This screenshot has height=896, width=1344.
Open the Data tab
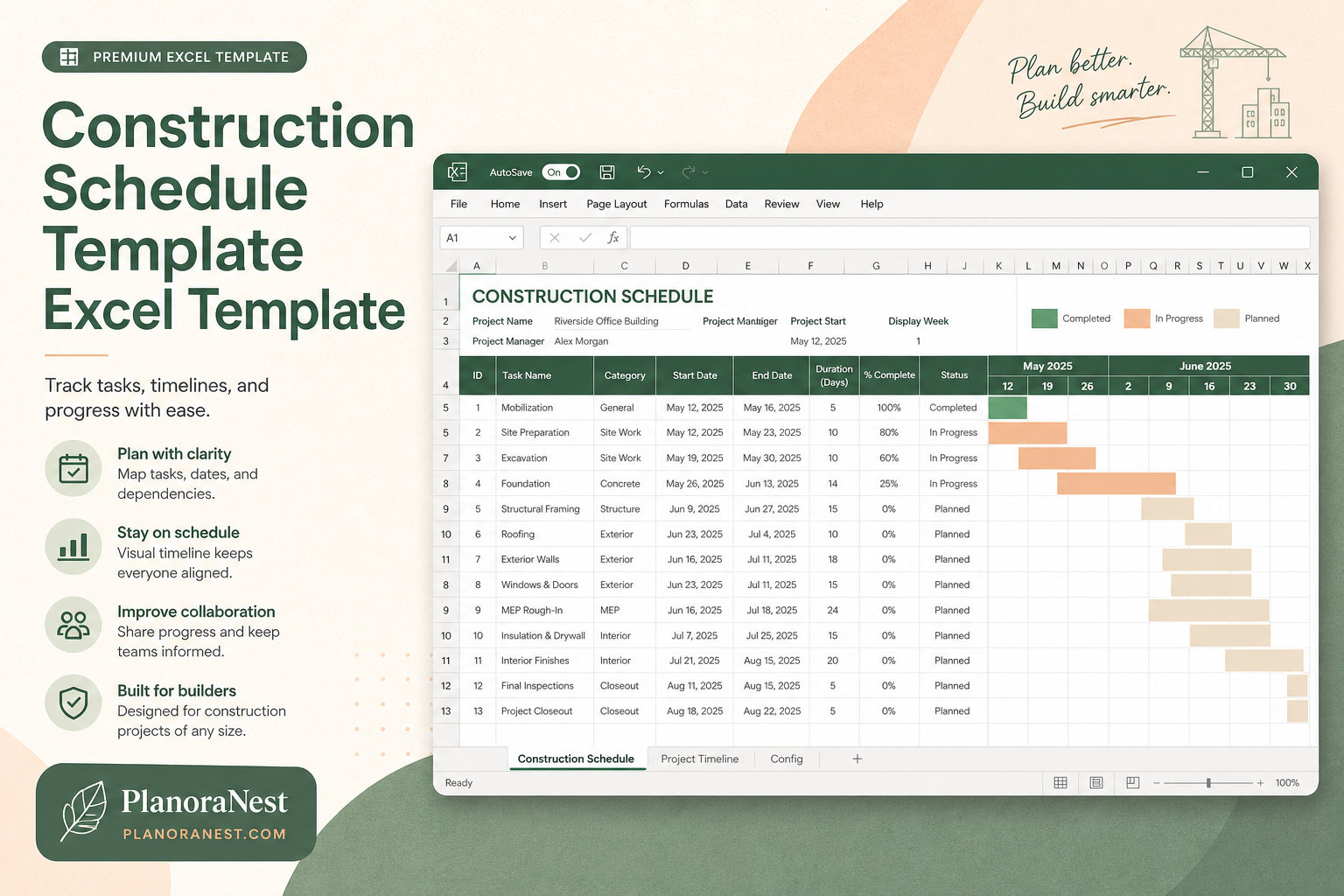737,204
